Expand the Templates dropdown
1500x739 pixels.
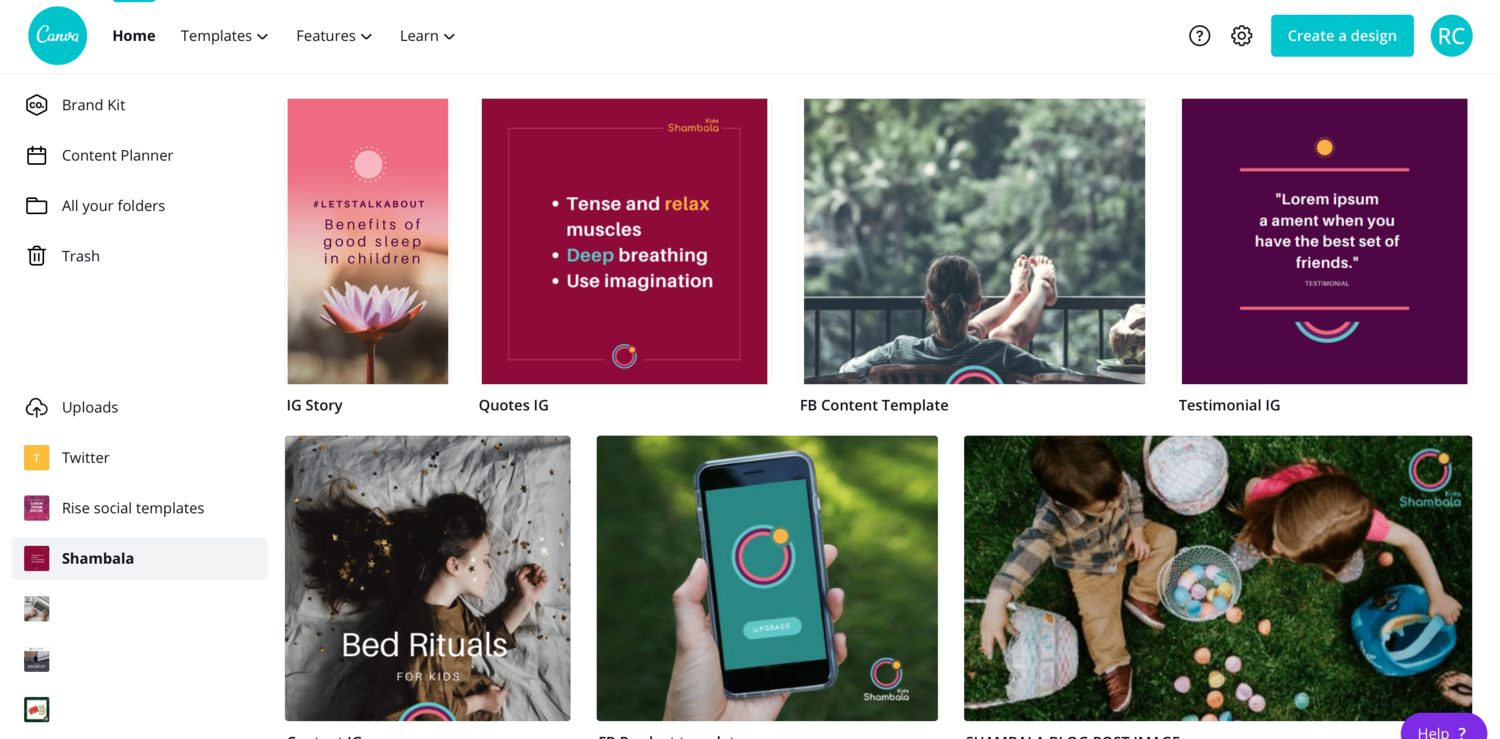click(224, 36)
